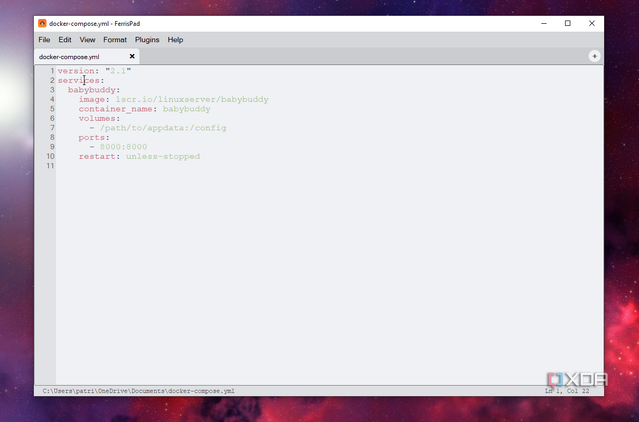Open the File menu
The width and height of the screenshot is (639, 422).
pyautogui.click(x=44, y=40)
